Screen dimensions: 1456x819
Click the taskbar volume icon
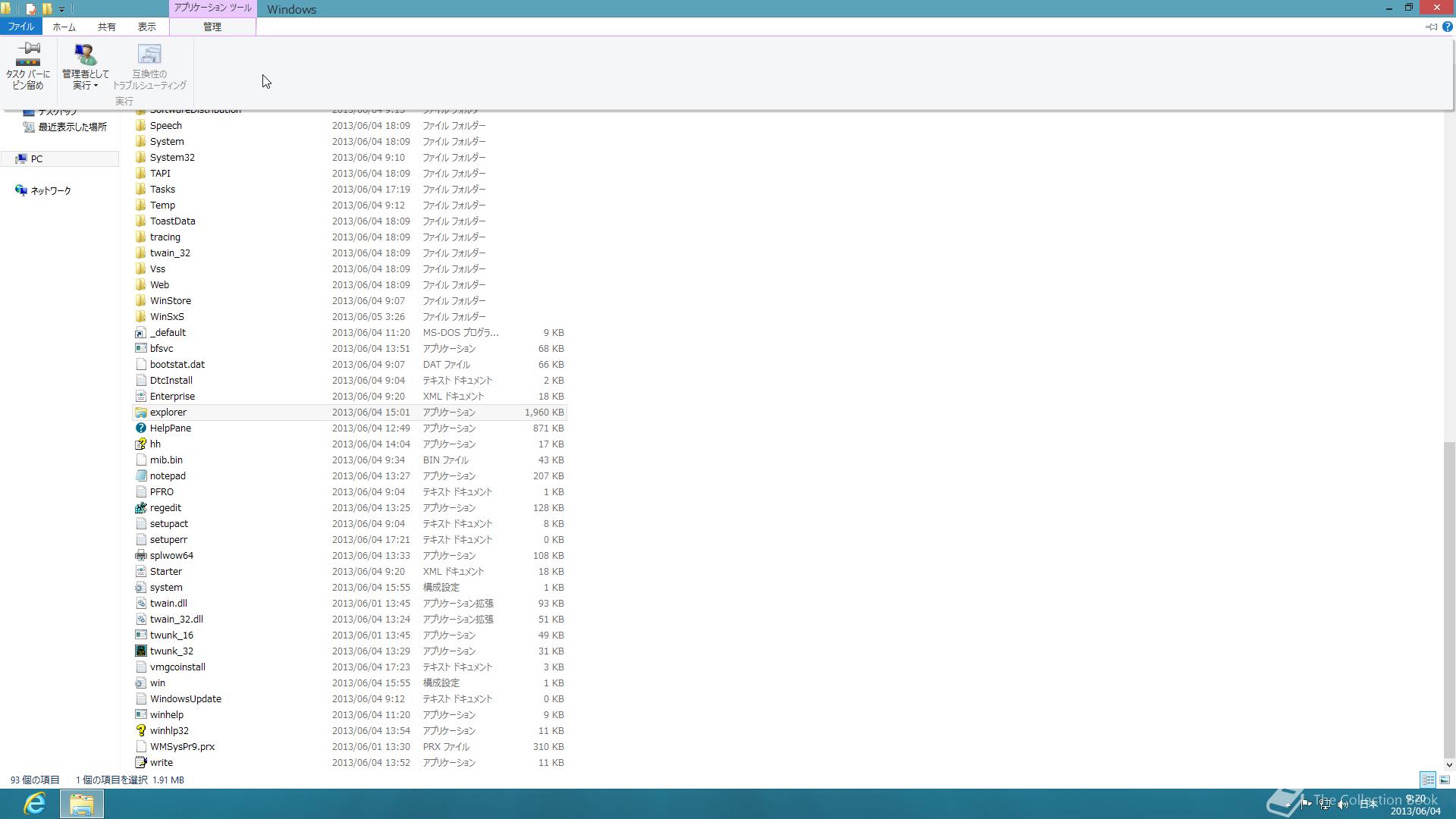pyautogui.click(x=1343, y=805)
